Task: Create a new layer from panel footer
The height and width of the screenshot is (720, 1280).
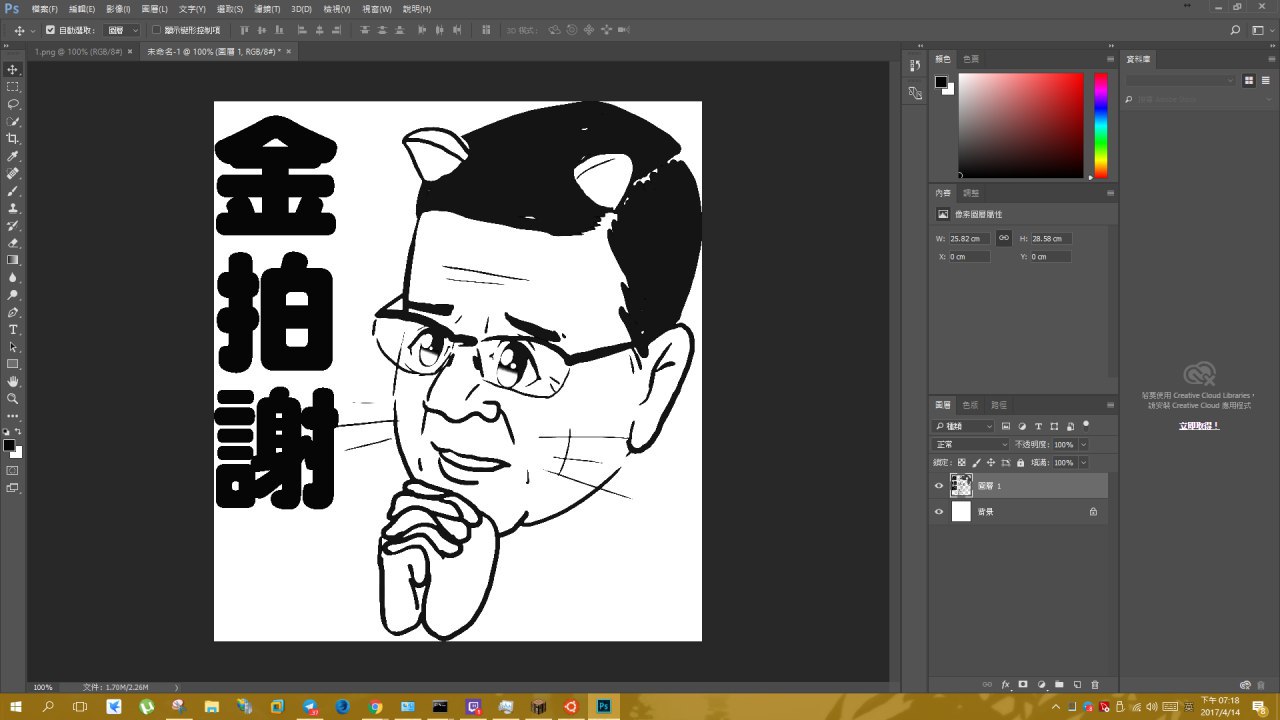Action: (1077, 684)
